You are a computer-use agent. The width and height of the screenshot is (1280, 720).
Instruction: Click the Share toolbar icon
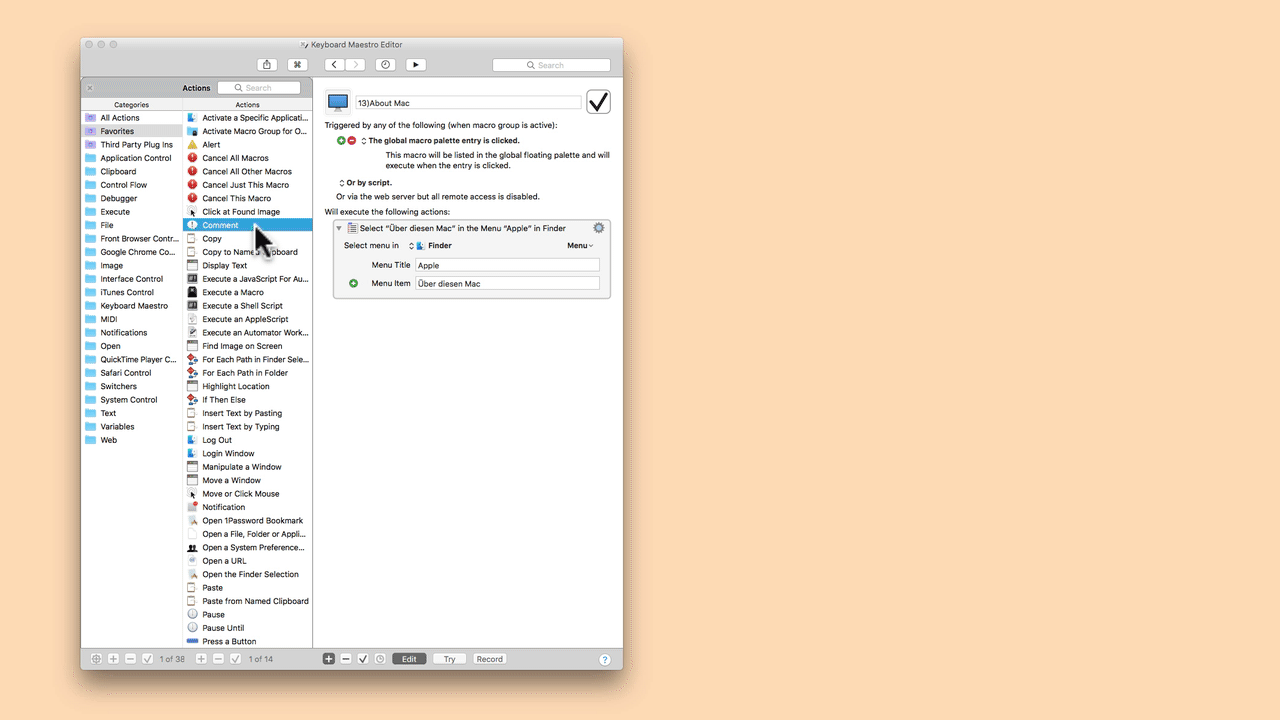point(267,65)
